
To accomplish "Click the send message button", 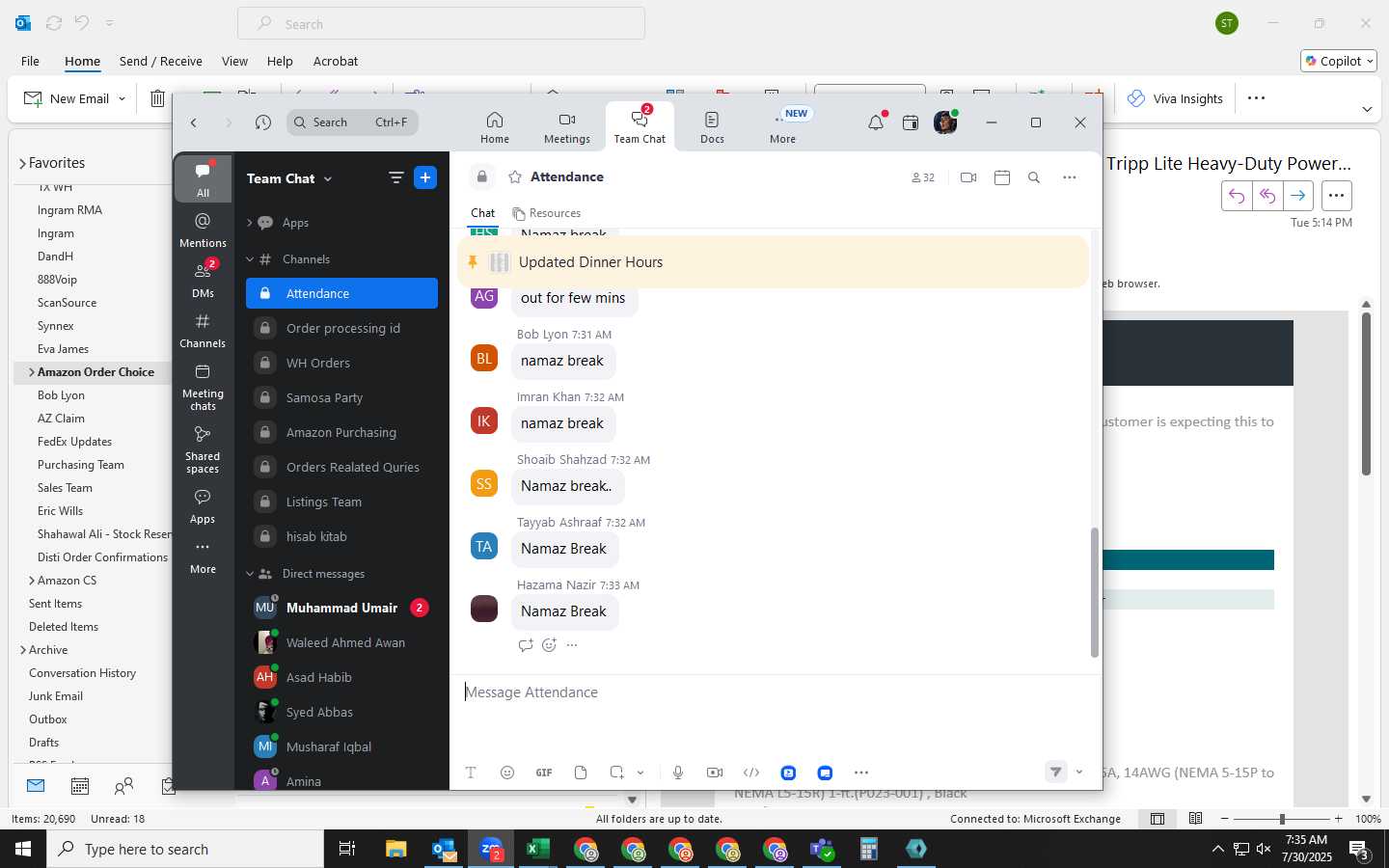I will (x=1056, y=772).
